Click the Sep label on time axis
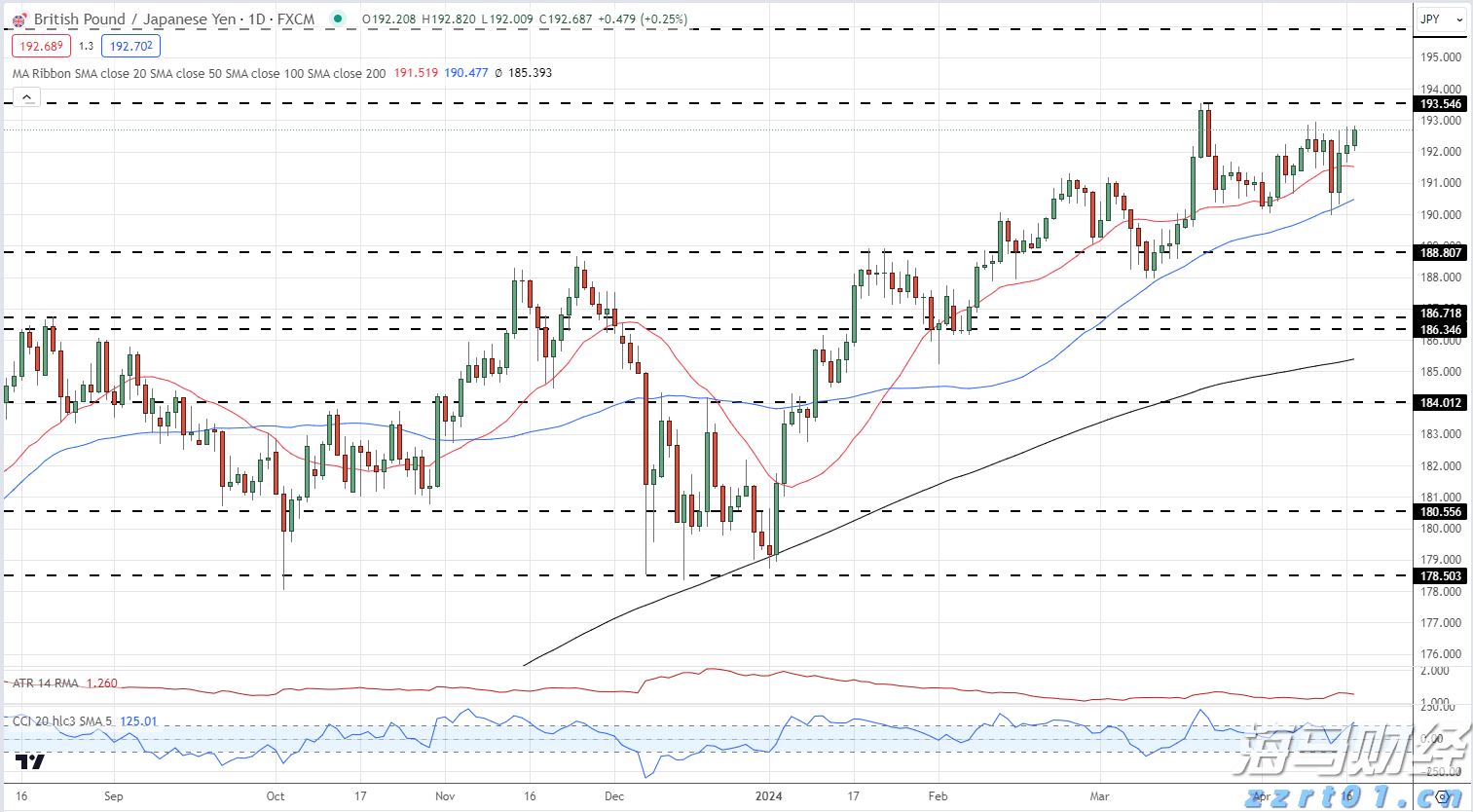This screenshot has width=1473, height=812. tap(114, 796)
